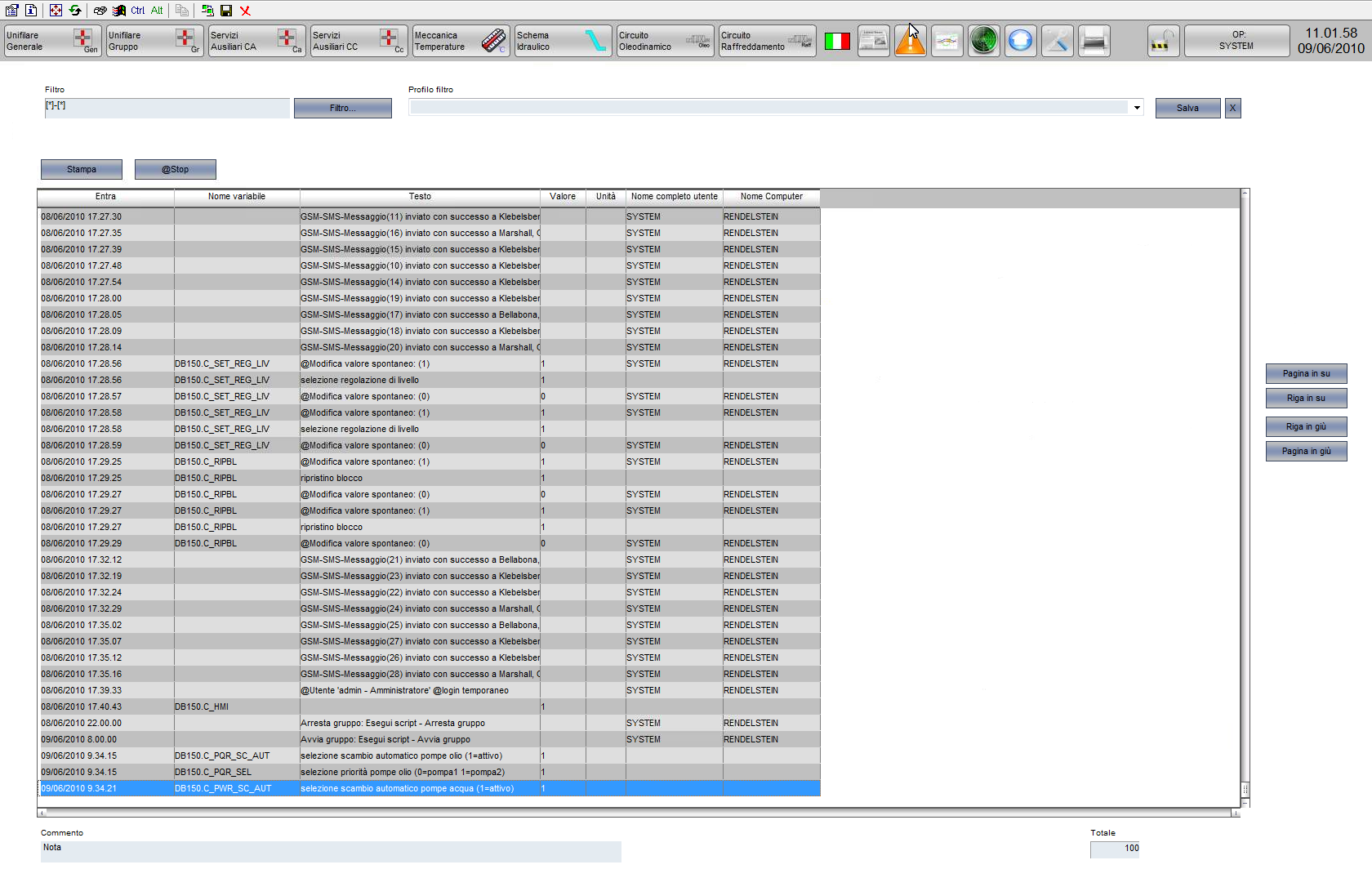
Task: Click the Pagina in giù button
Action: click(x=1307, y=451)
